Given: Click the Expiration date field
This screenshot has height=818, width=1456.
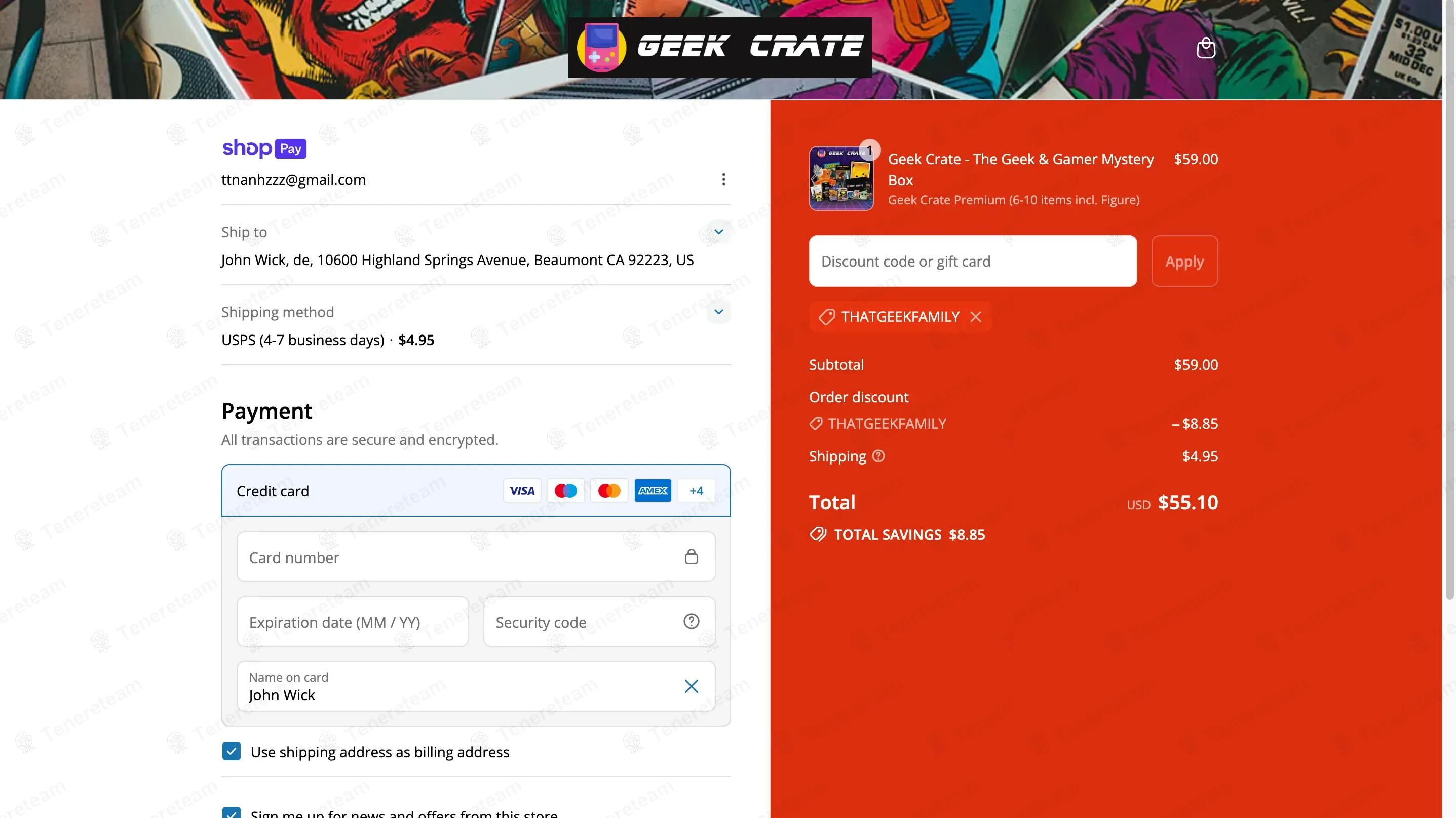Looking at the screenshot, I should click(x=352, y=622).
